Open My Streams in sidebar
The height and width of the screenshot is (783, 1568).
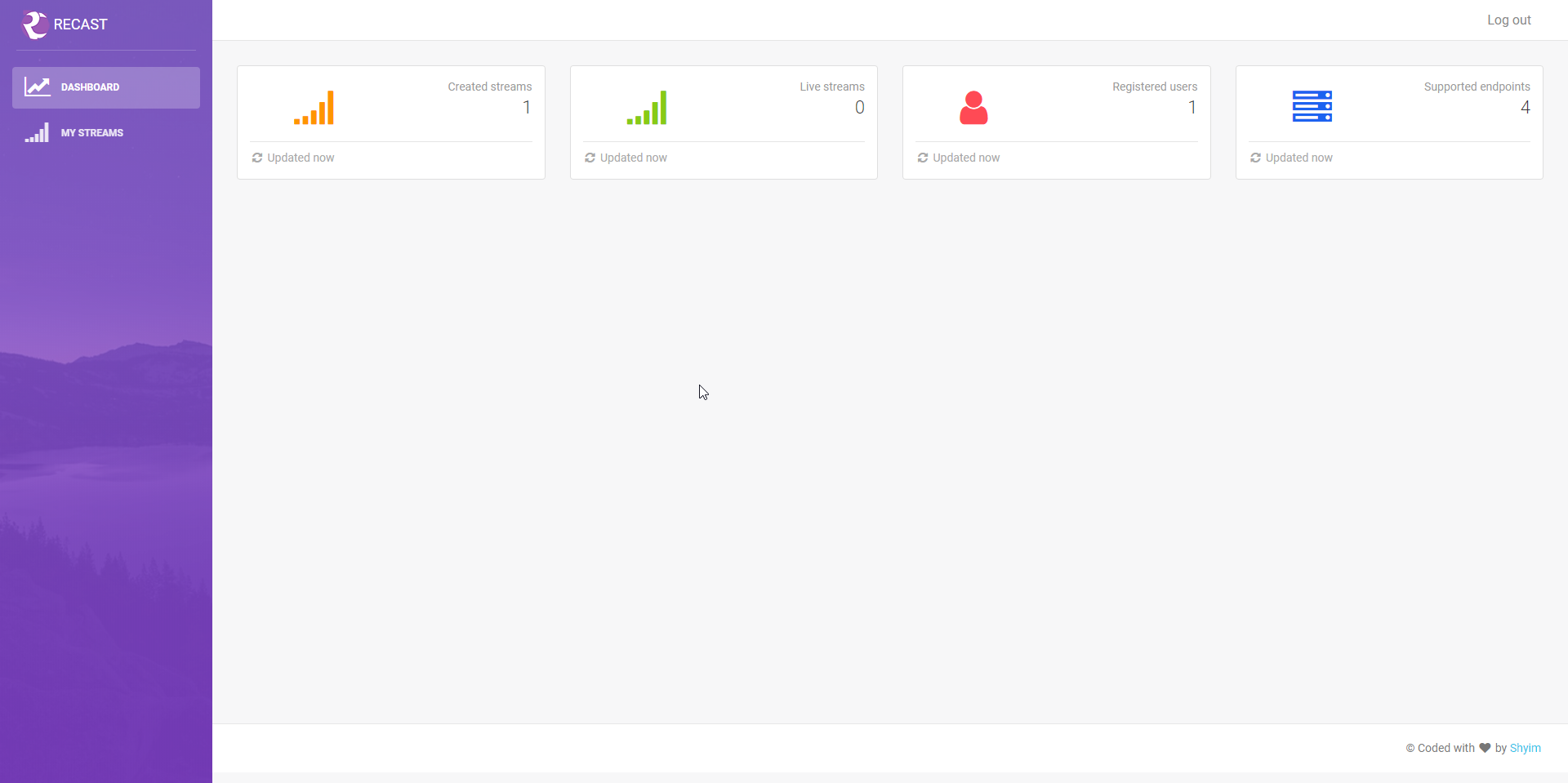[x=106, y=133]
